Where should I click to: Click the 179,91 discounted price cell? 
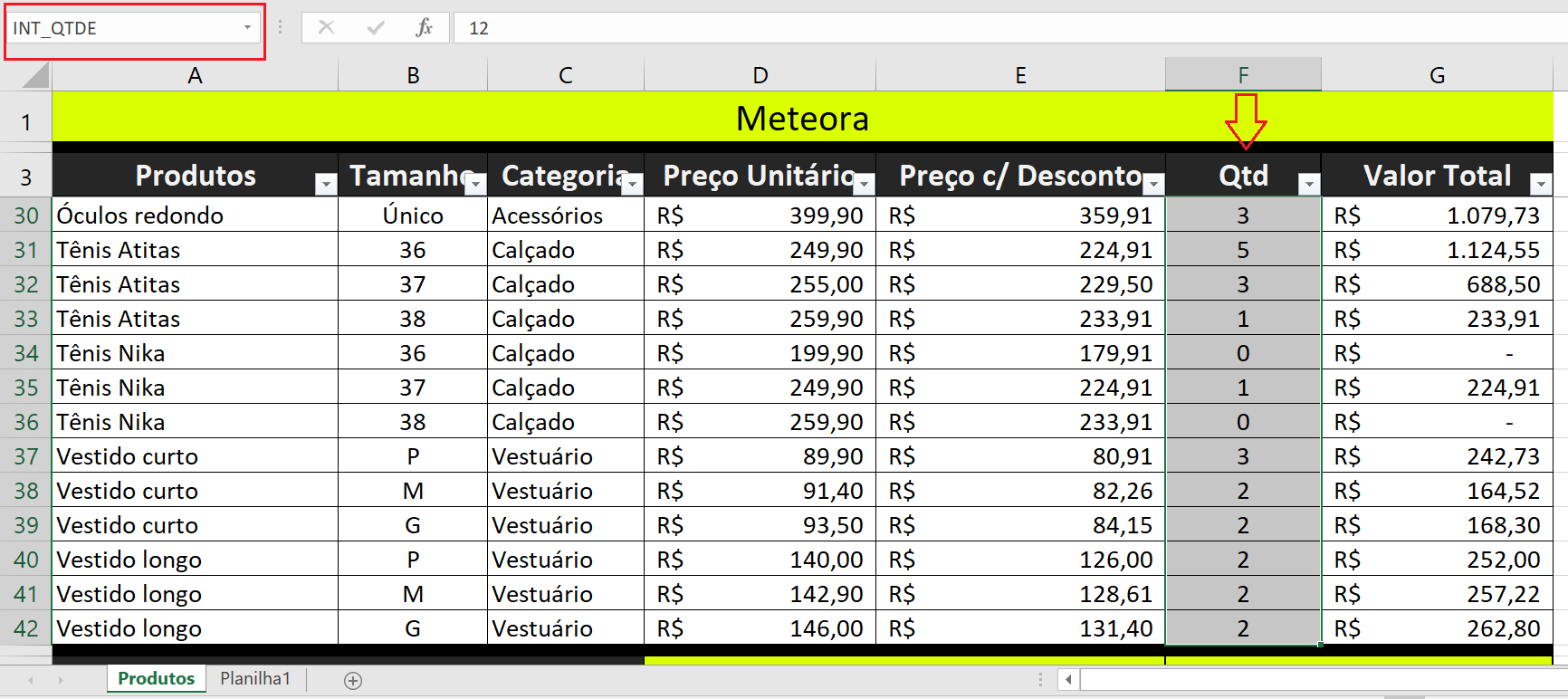click(x=1020, y=353)
